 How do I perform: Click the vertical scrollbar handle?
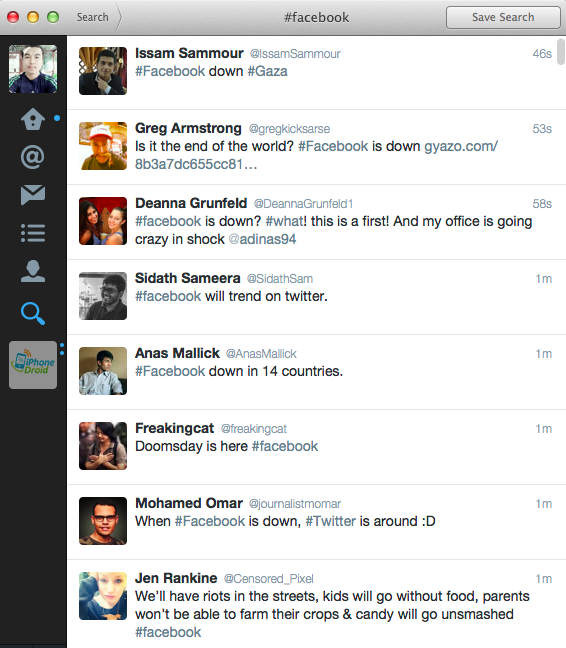pos(561,52)
